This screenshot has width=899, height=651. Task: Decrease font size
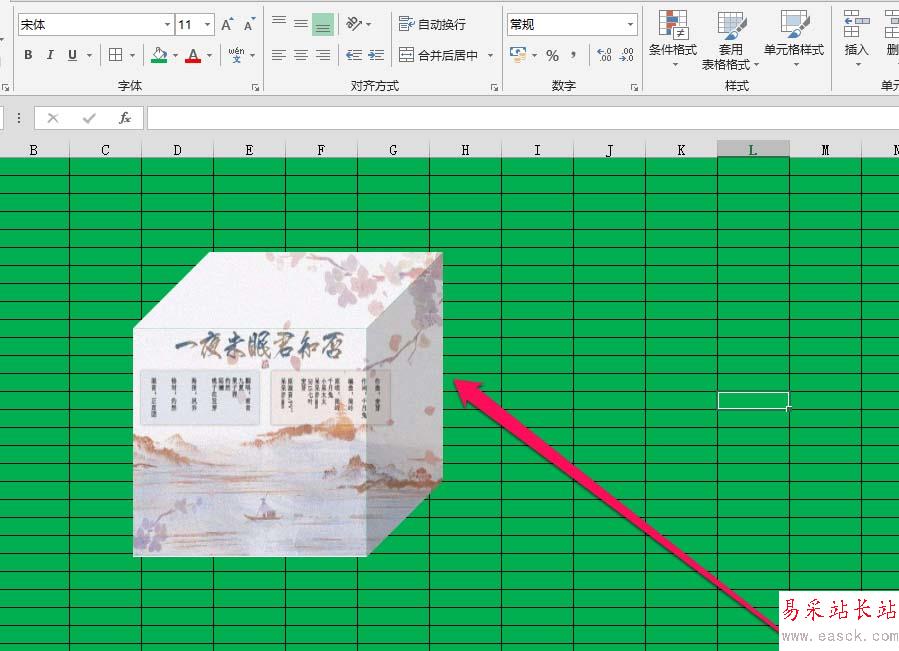(249, 25)
